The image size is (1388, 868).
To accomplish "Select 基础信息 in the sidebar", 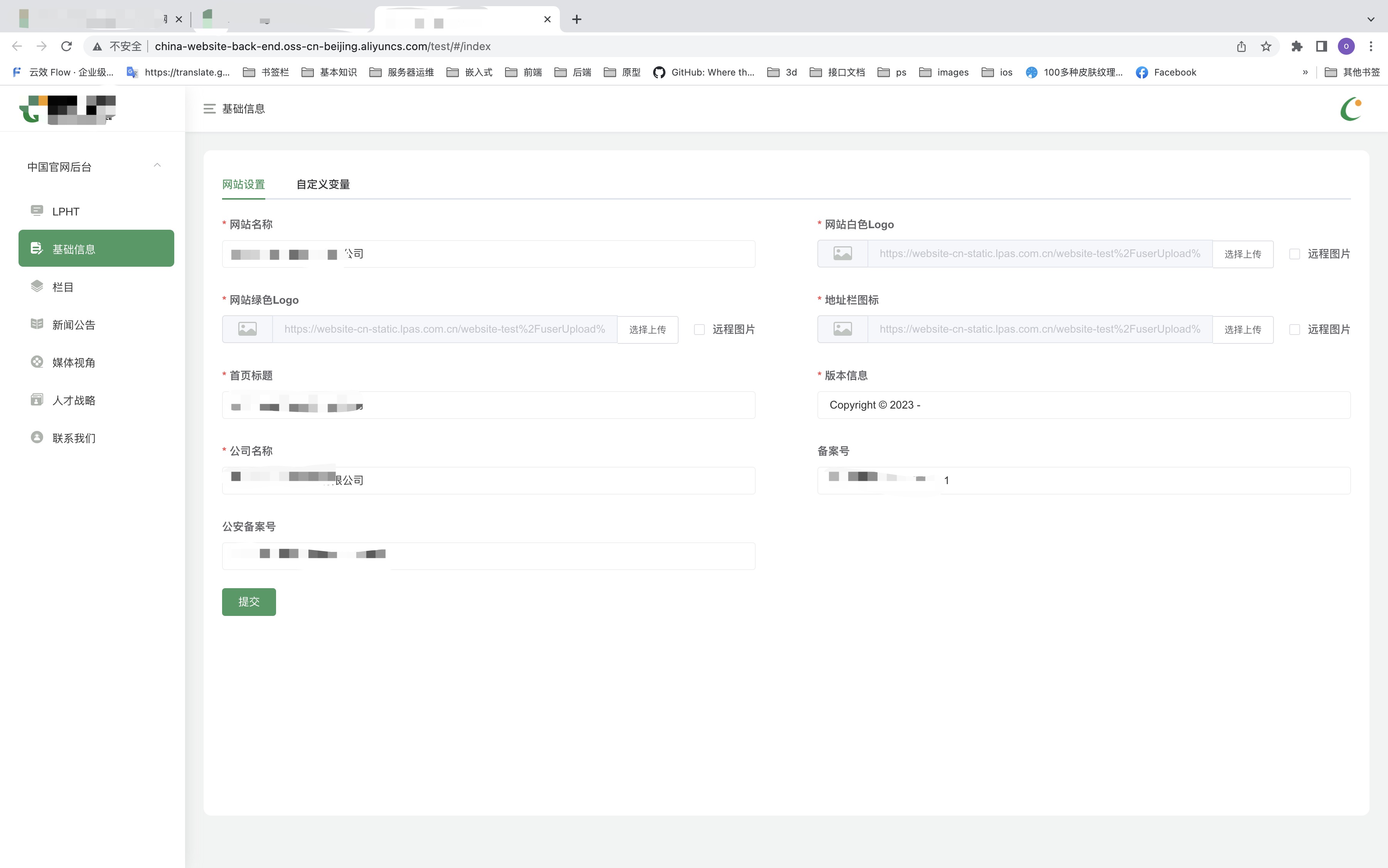I will coord(96,249).
